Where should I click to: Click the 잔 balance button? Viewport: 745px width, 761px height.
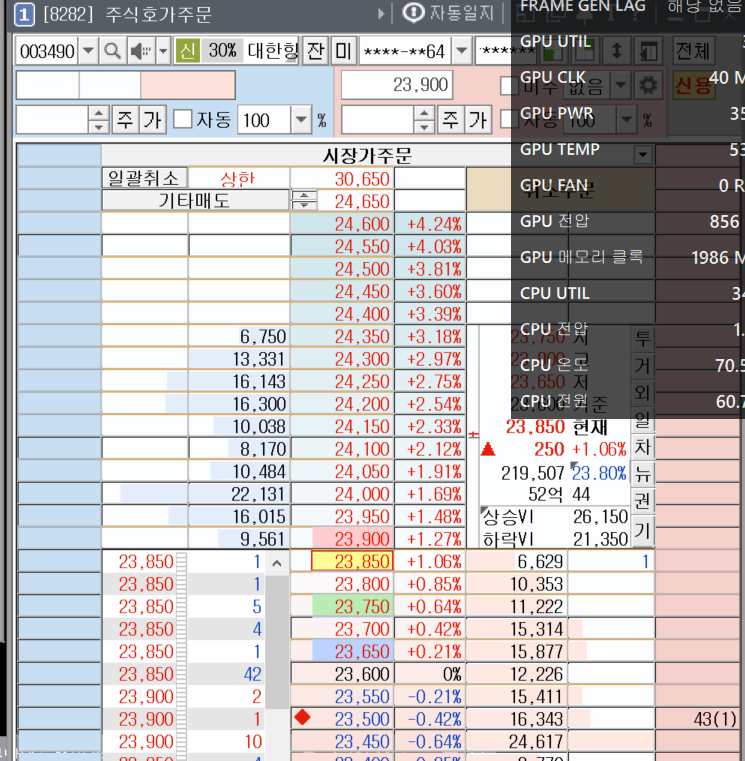click(x=316, y=51)
